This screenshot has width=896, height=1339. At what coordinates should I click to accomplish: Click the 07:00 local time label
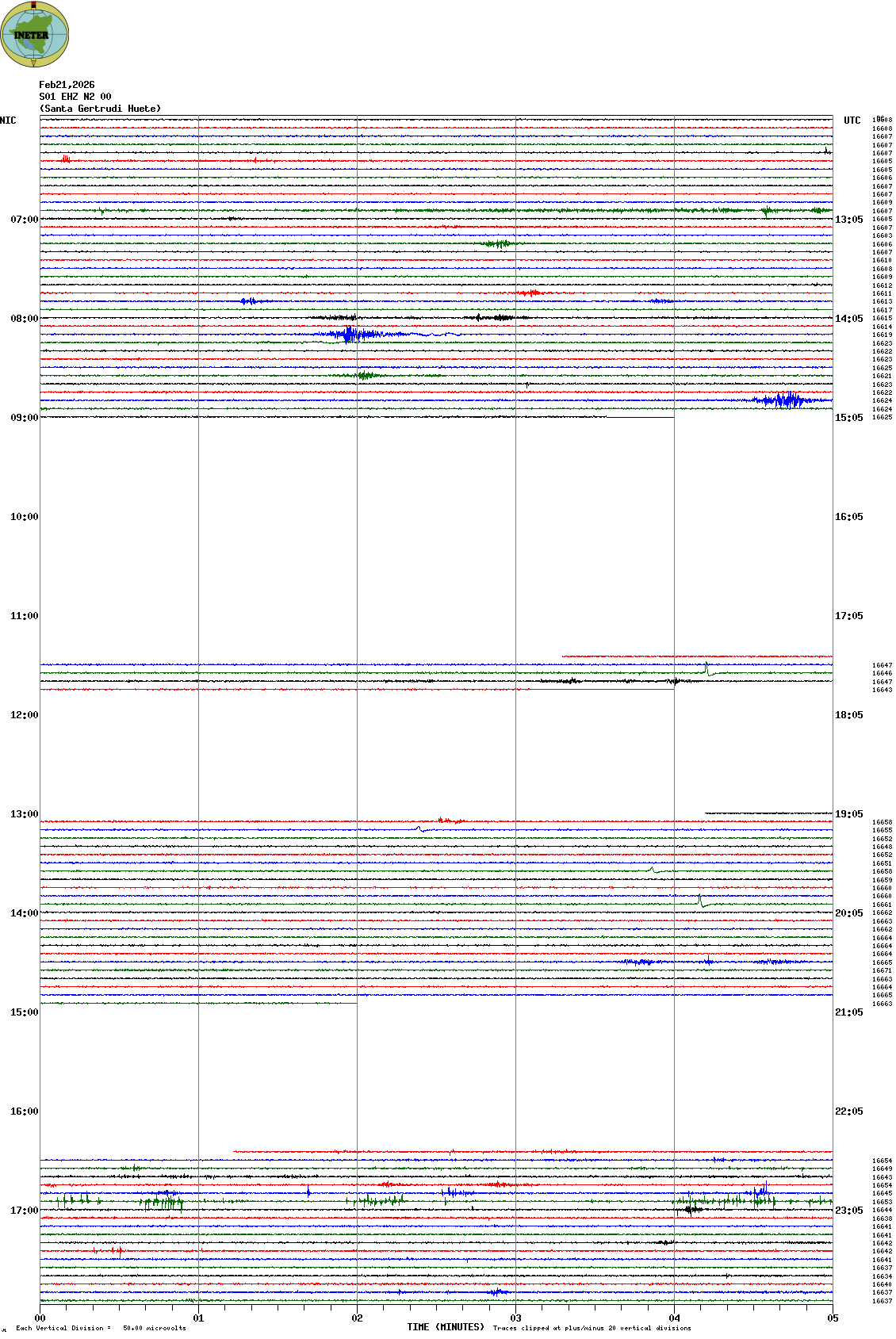24,220
